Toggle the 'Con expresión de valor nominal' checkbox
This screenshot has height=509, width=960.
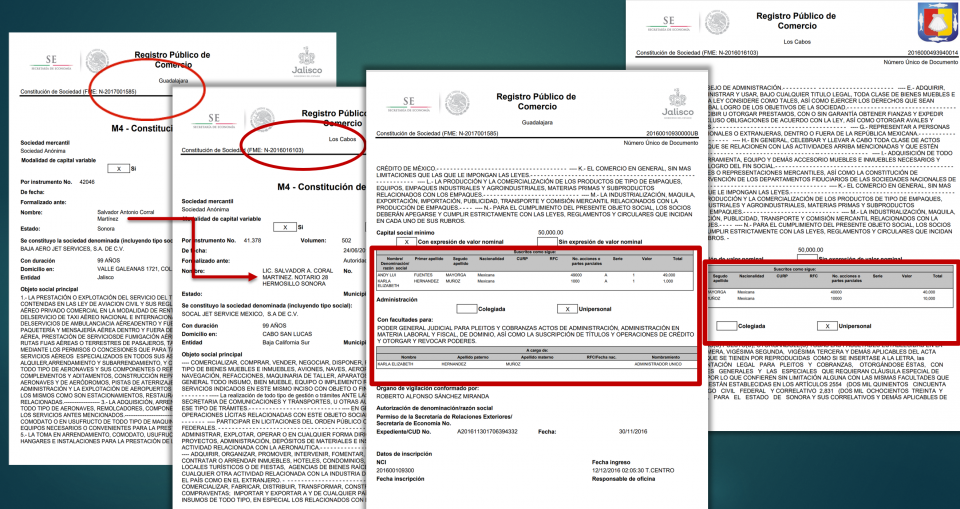tap(407, 242)
